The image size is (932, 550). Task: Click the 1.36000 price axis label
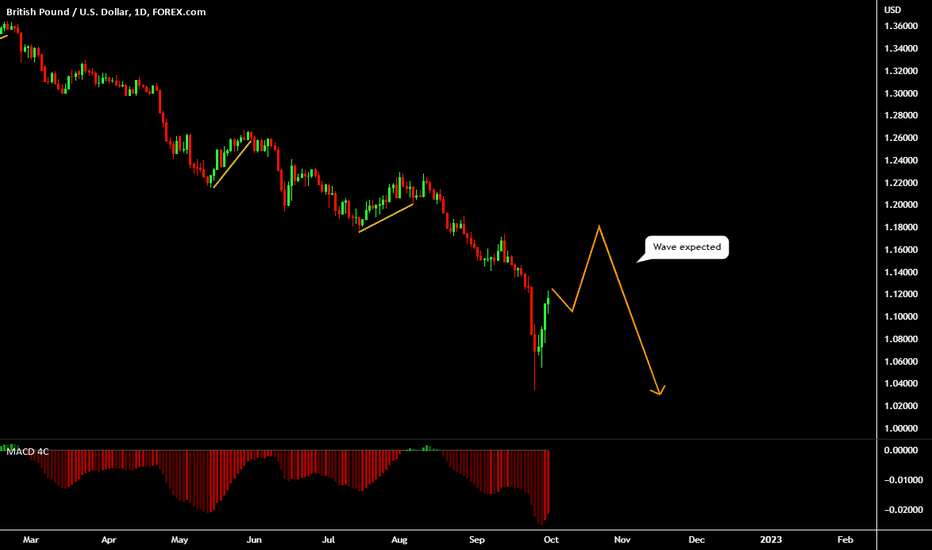(x=900, y=26)
